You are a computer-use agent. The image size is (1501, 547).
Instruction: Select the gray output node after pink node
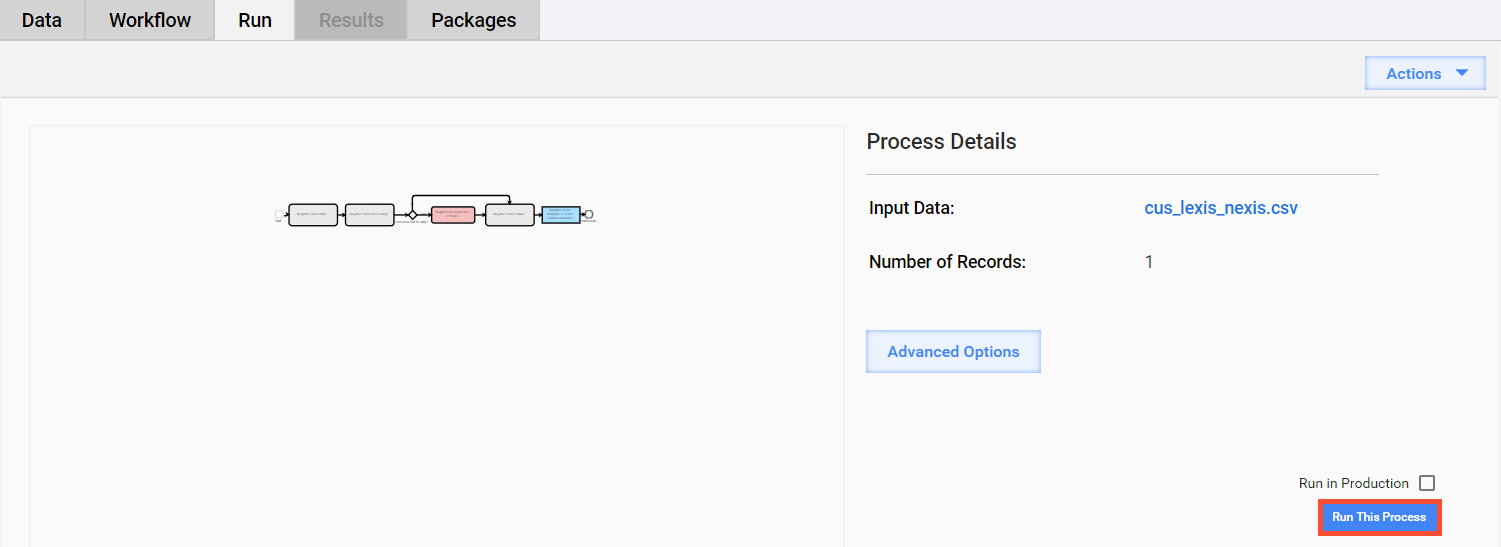510,215
